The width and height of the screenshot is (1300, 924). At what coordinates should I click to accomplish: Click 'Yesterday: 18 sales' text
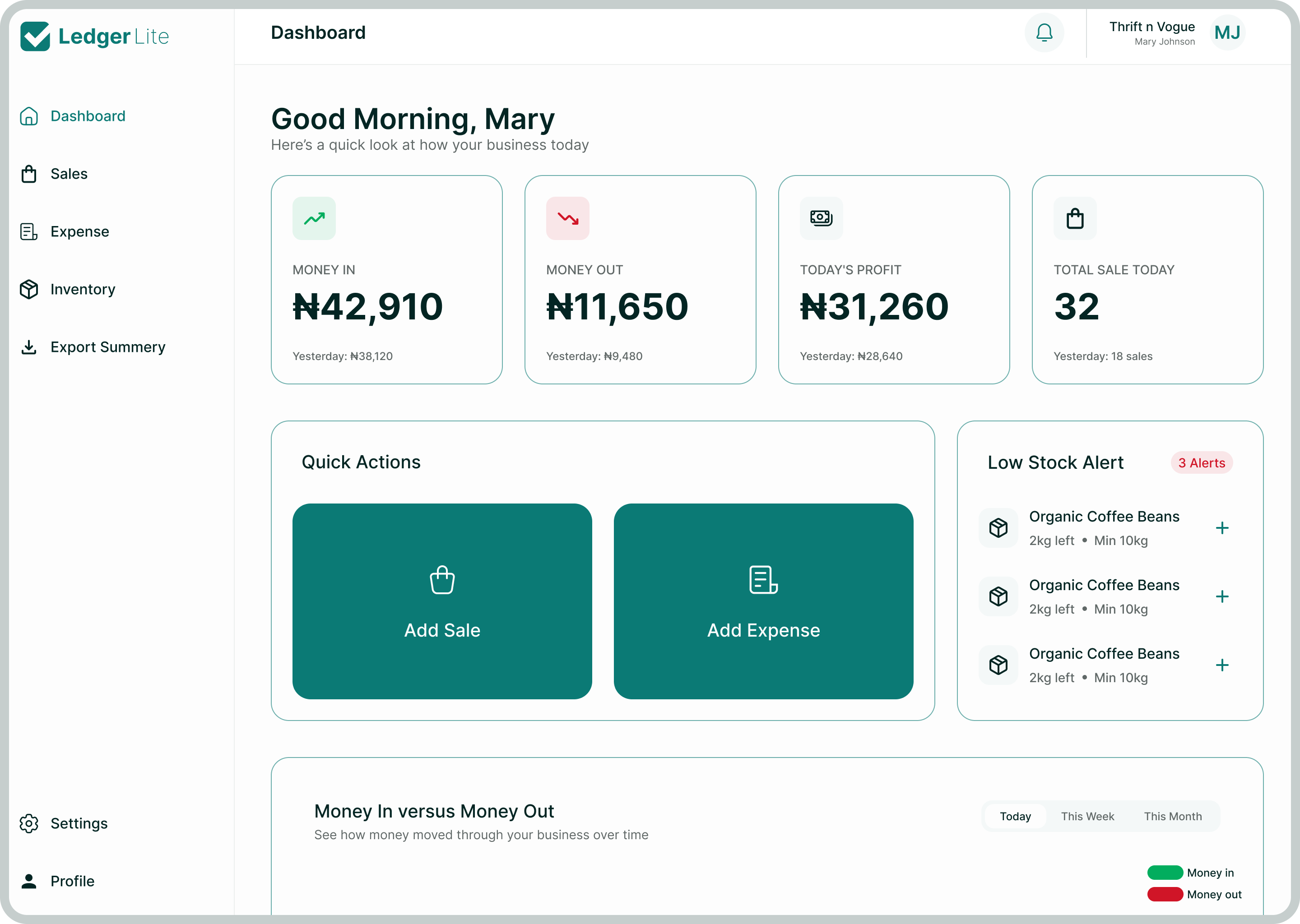pyautogui.click(x=1102, y=356)
